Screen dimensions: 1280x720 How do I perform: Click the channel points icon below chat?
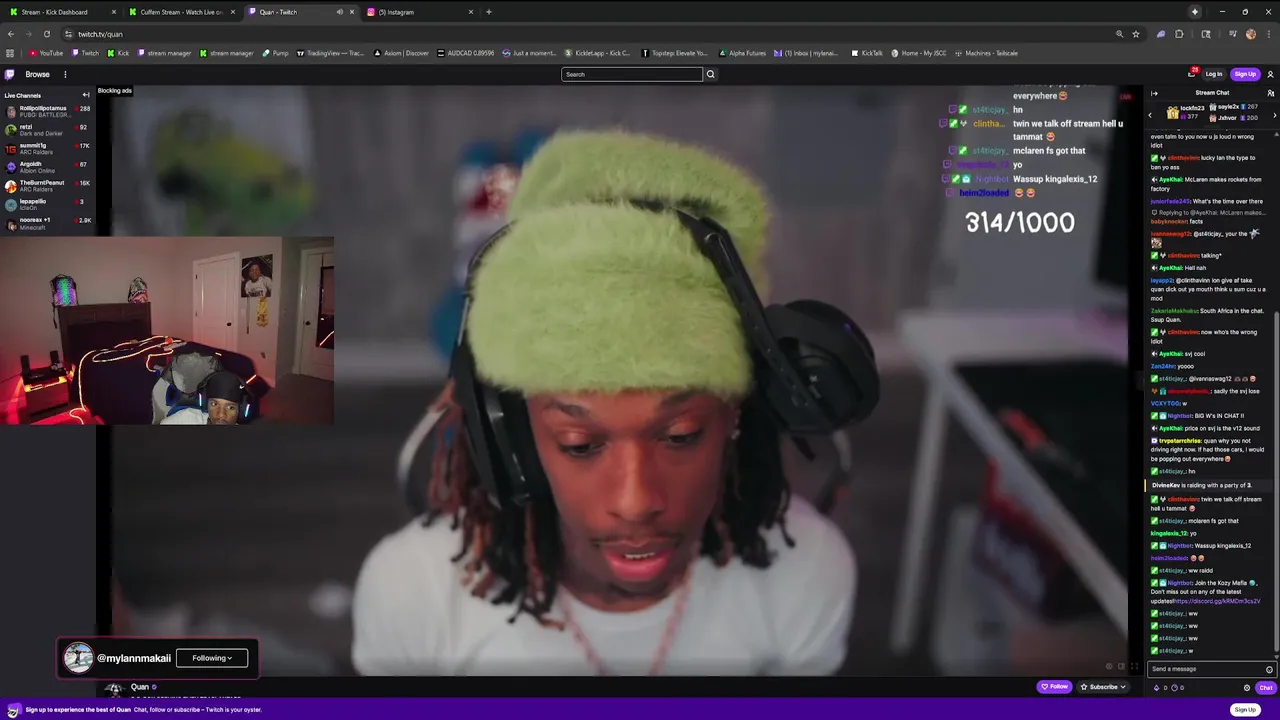tap(1174, 688)
